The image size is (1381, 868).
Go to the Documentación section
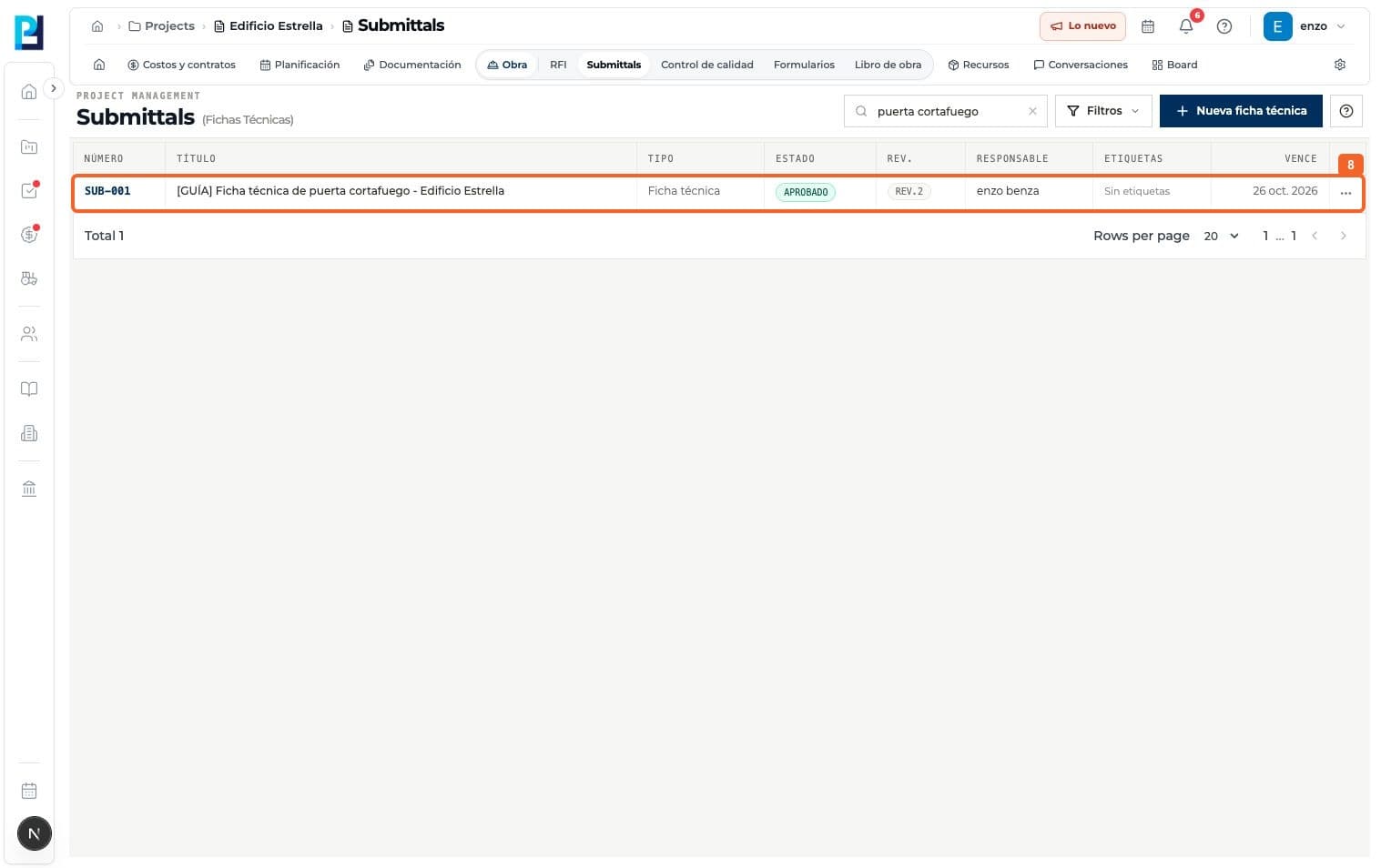pyautogui.click(x=412, y=65)
